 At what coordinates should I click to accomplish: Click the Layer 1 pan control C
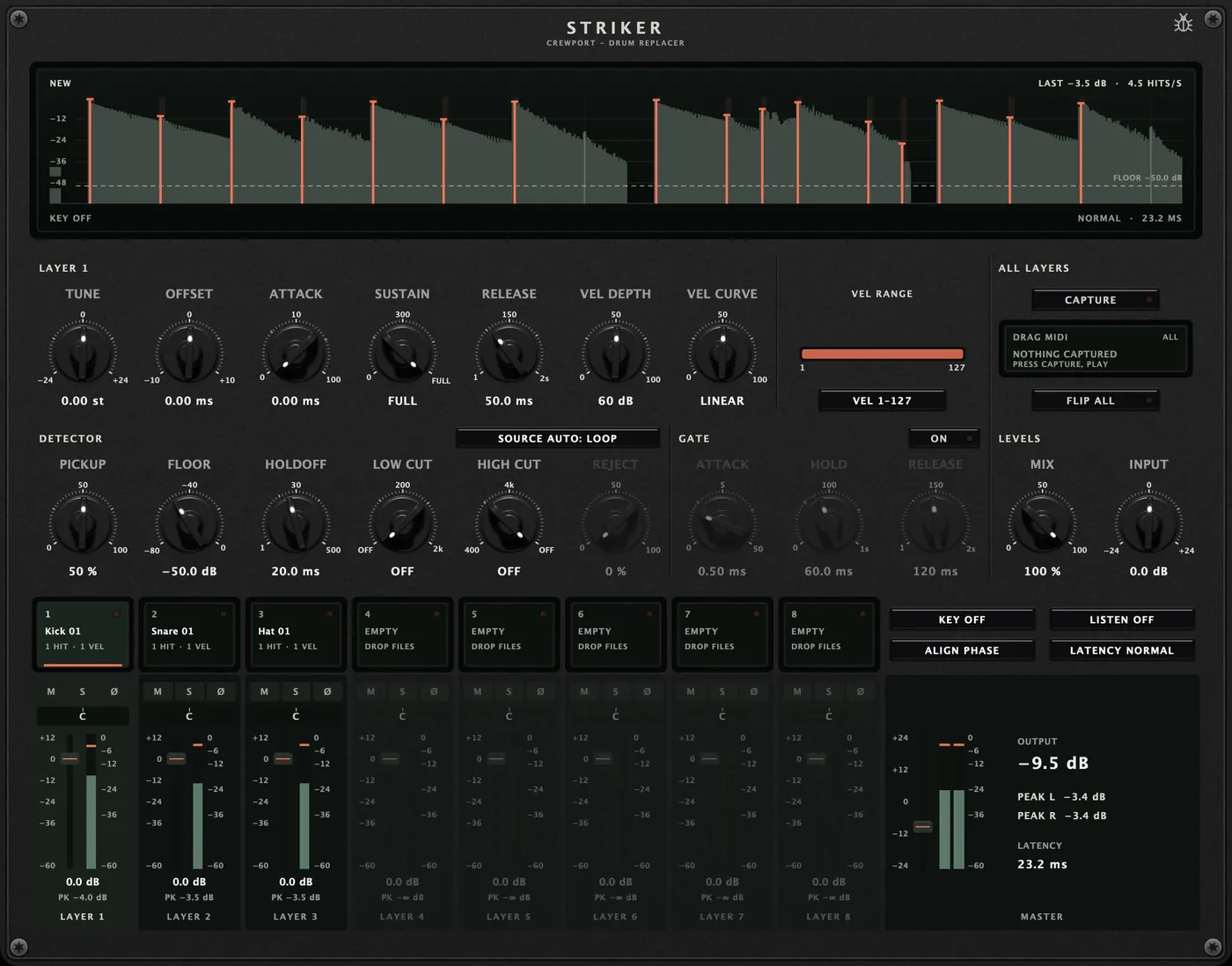click(83, 715)
